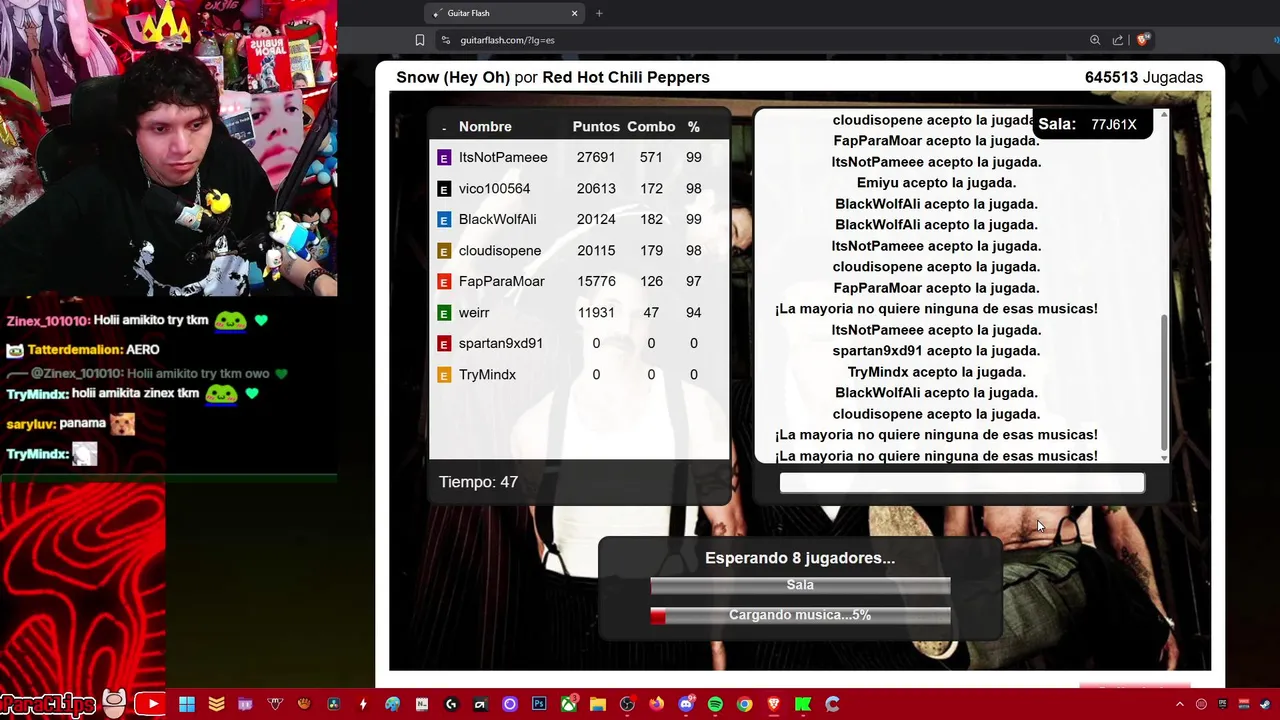Click the Cargando musica progress bar
Screen dimensions: 1280x720
click(x=800, y=616)
